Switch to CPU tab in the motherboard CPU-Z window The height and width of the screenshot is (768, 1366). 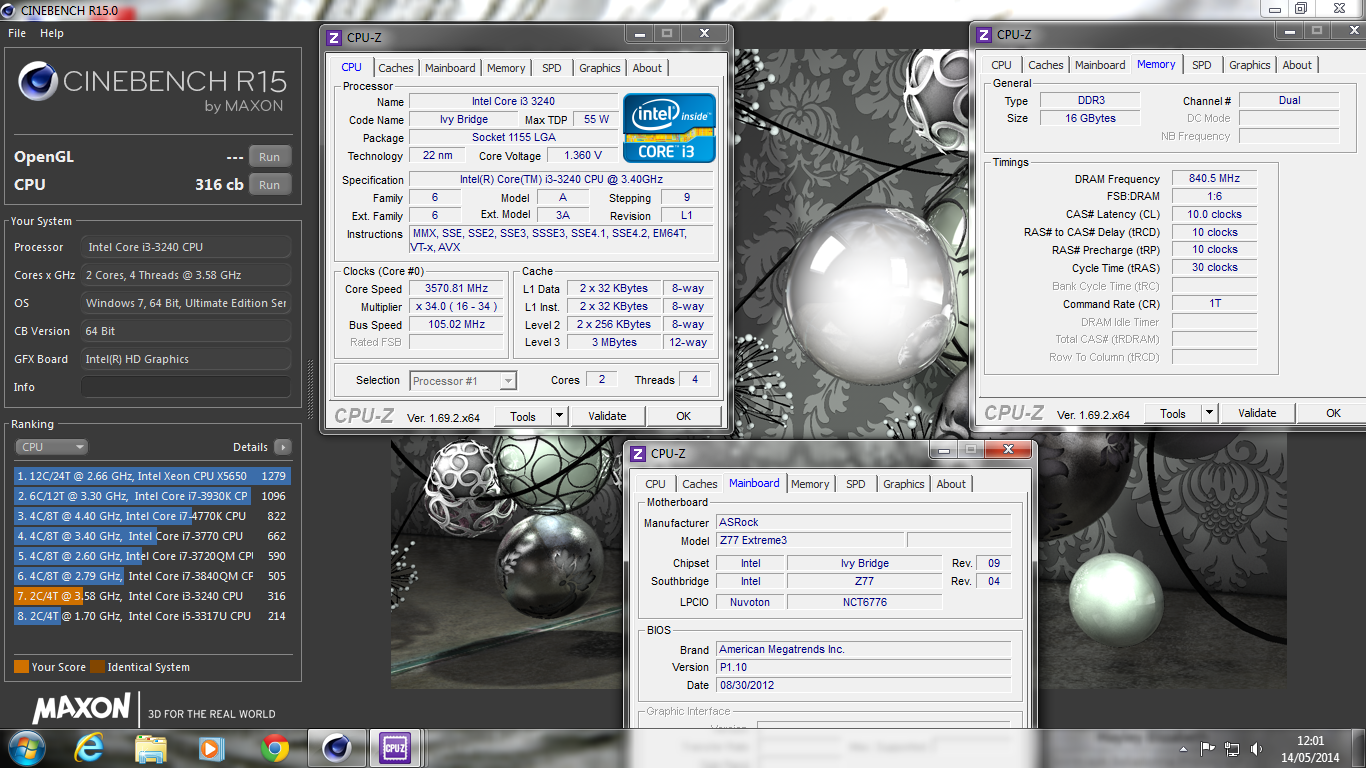655,484
